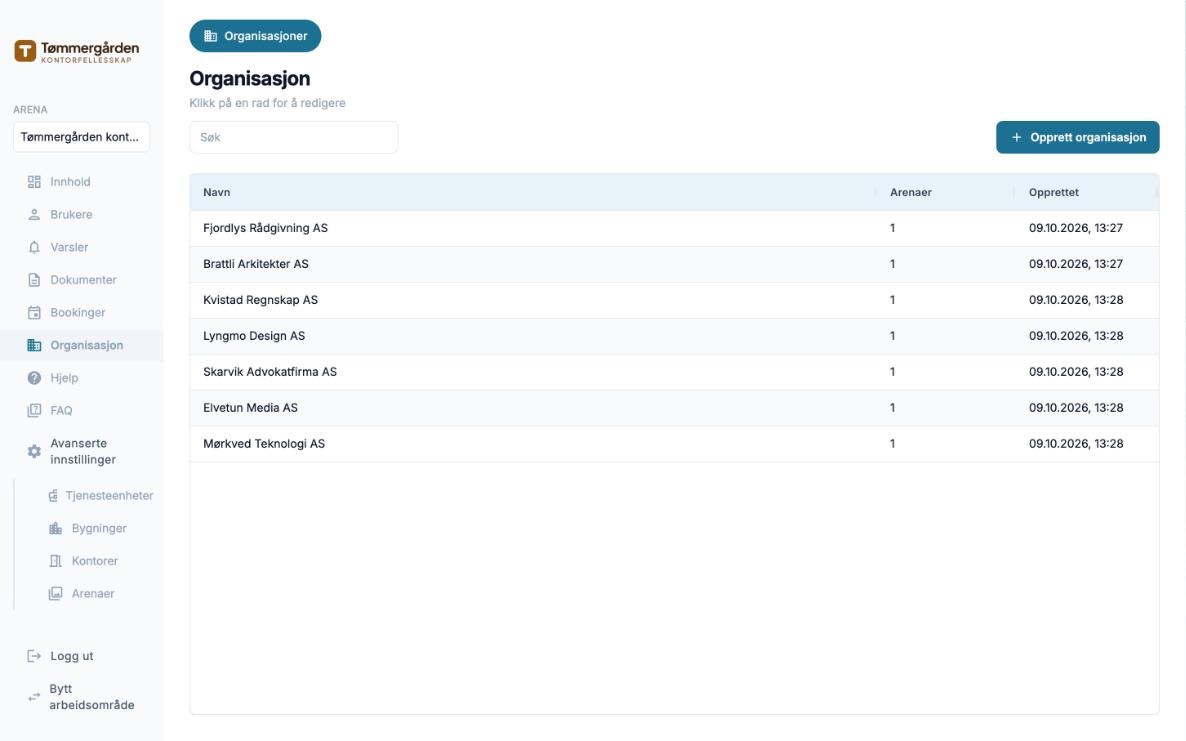The height and width of the screenshot is (741, 1186).
Task: Click the Varsler bell icon
Action: click(34, 247)
